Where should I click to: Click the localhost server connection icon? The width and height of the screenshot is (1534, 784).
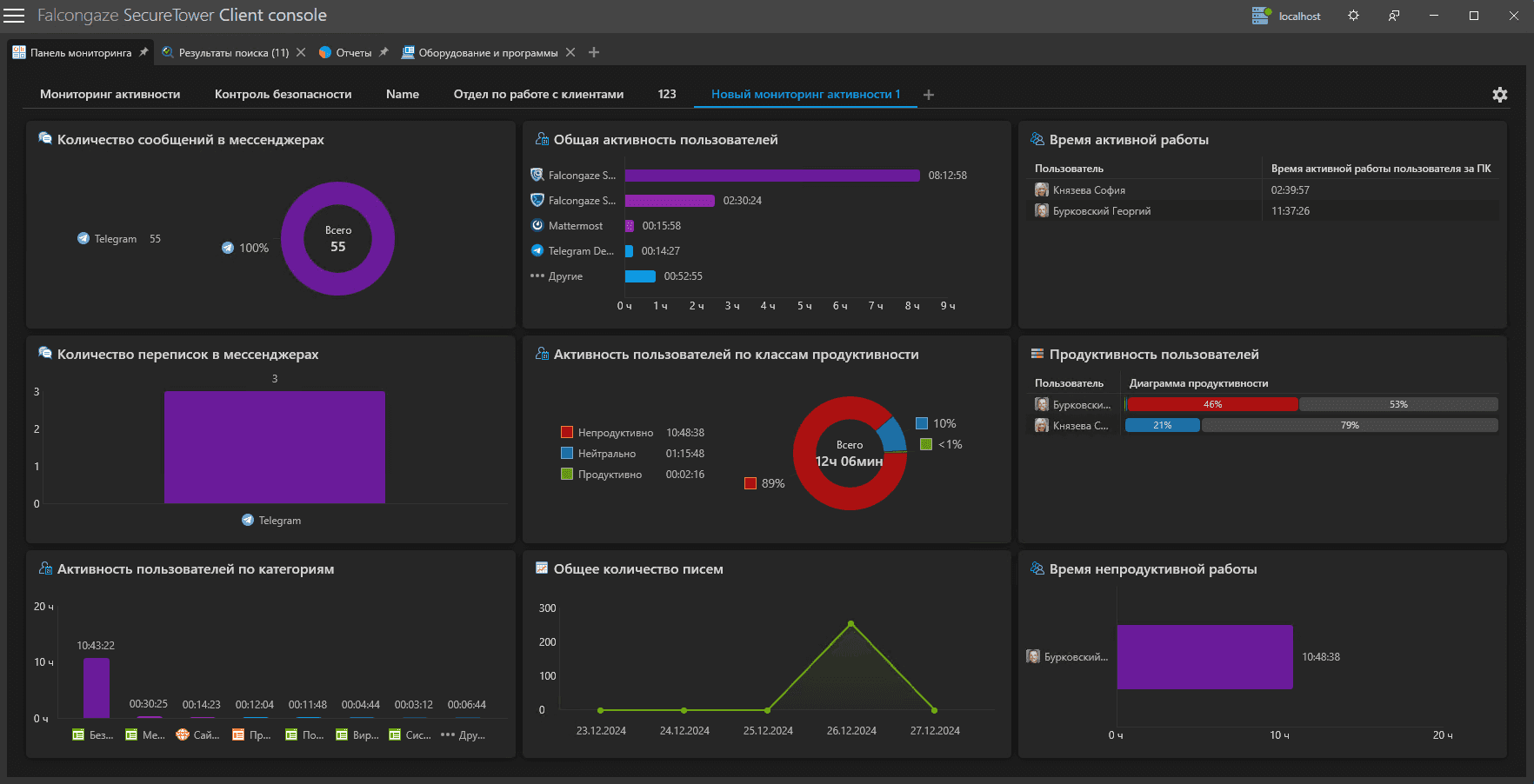click(x=1260, y=16)
